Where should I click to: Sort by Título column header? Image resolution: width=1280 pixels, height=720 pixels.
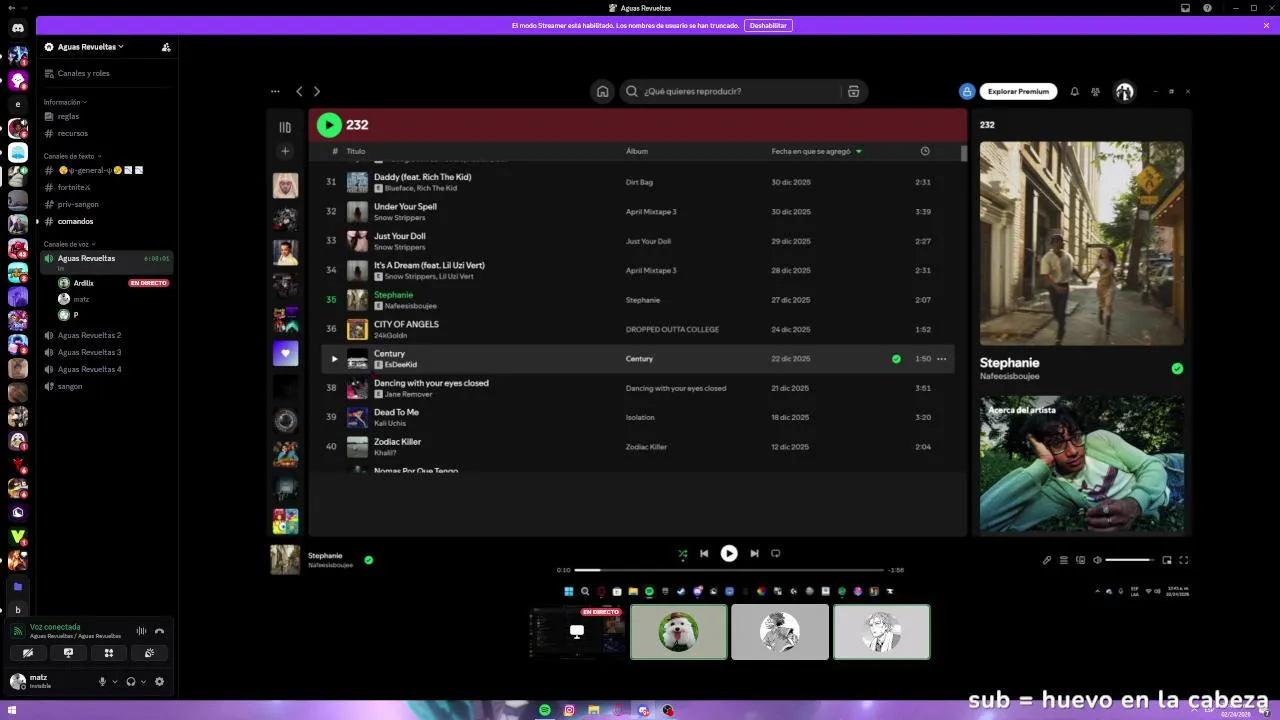pyautogui.click(x=356, y=151)
